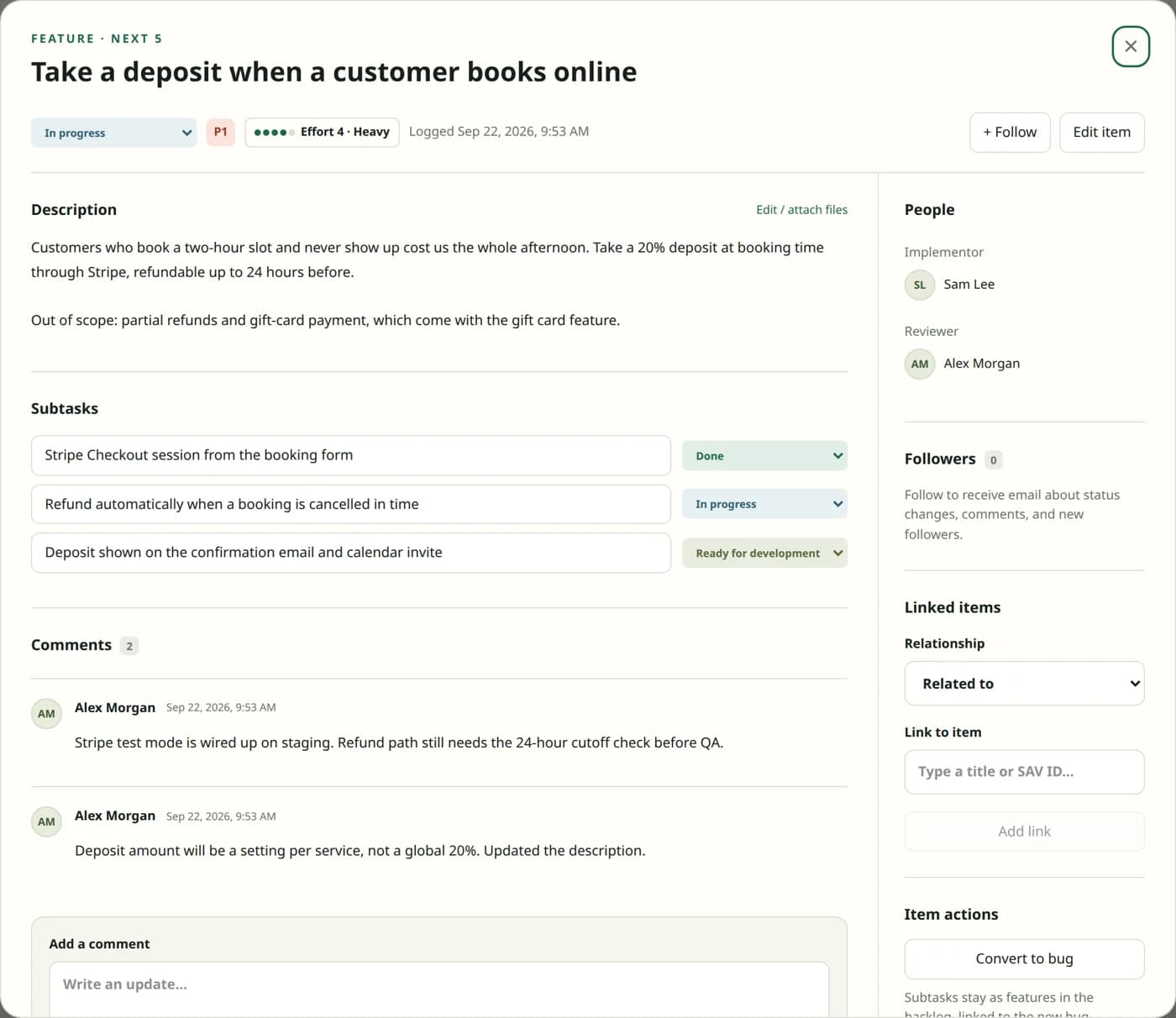The height and width of the screenshot is (1018, 1176).
Task: Expand the Relationship dropdown set to Related to
Action: point(1024,684)
